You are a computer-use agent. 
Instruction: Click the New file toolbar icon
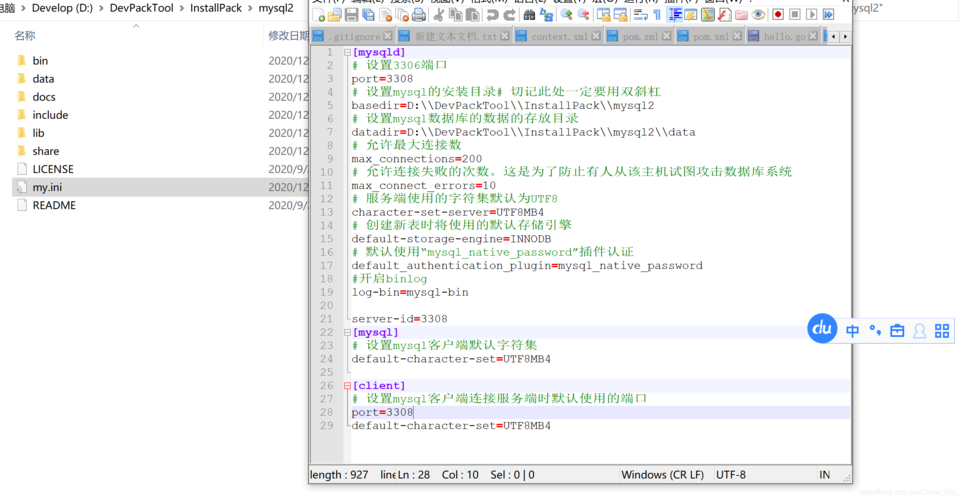[x=318, y=15]
